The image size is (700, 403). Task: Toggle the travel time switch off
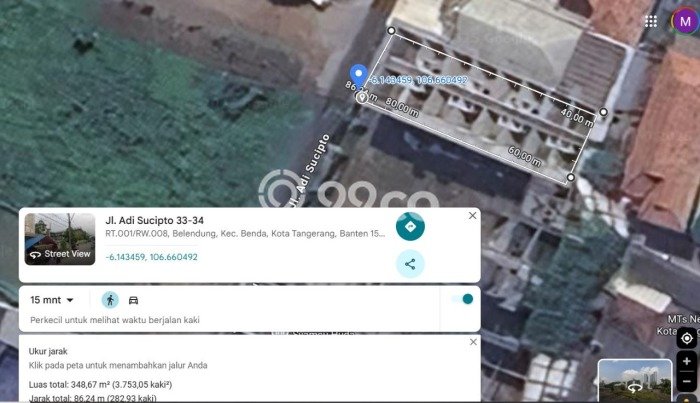point(463,299)
